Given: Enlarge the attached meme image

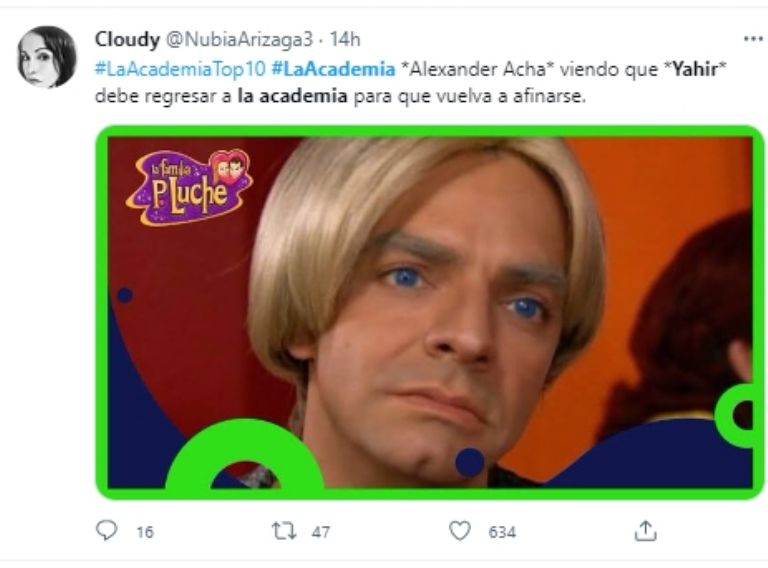Looking at the screenshot, I should click(x=430, y=312).
